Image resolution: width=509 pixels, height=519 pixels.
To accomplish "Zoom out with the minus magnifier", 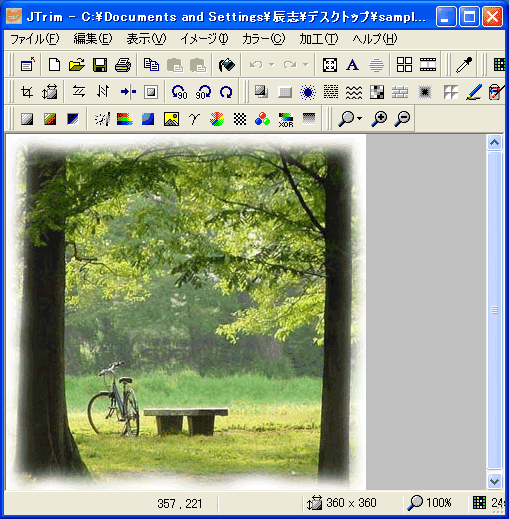I will [x=402, y=119].
